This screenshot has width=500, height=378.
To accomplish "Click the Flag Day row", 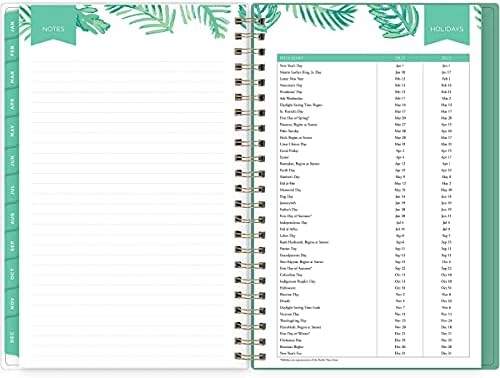I will pos(373,196).
